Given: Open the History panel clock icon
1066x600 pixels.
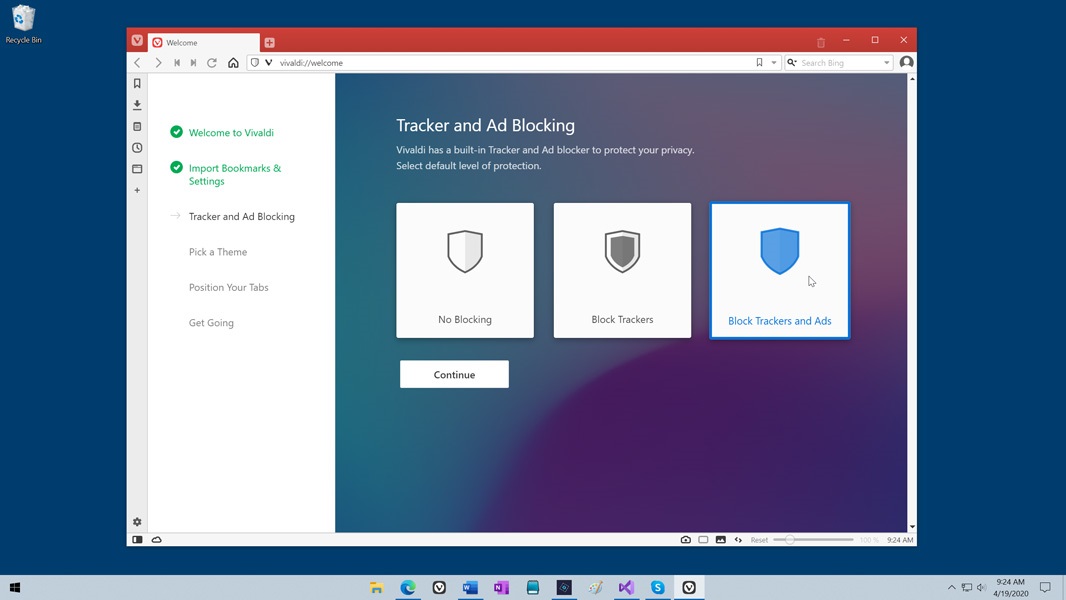Looking at the screenshot, I should [137, 148].
